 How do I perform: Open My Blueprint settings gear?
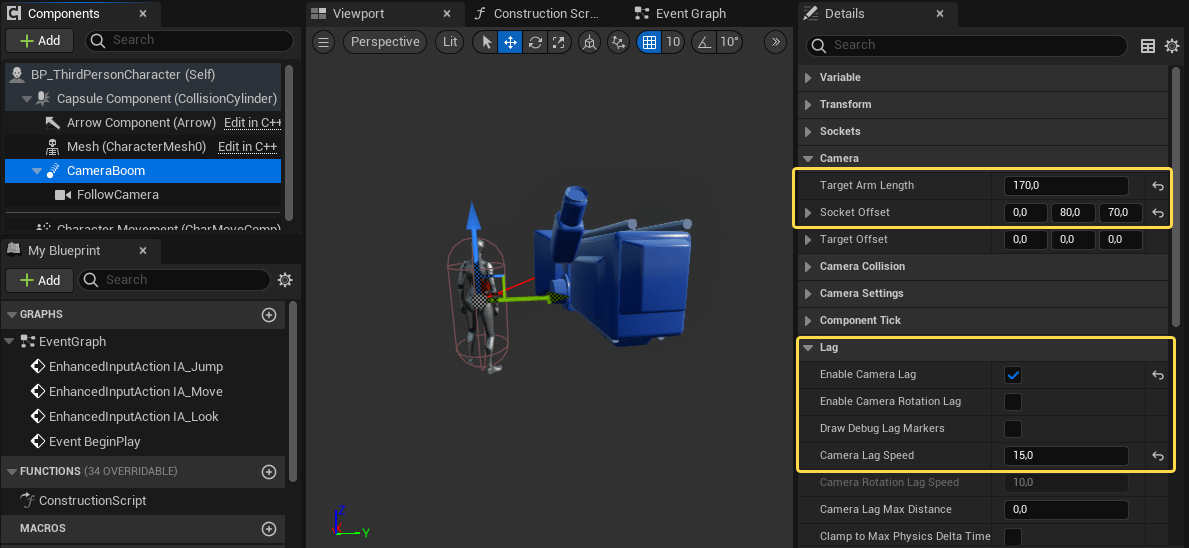coord(285,280)
